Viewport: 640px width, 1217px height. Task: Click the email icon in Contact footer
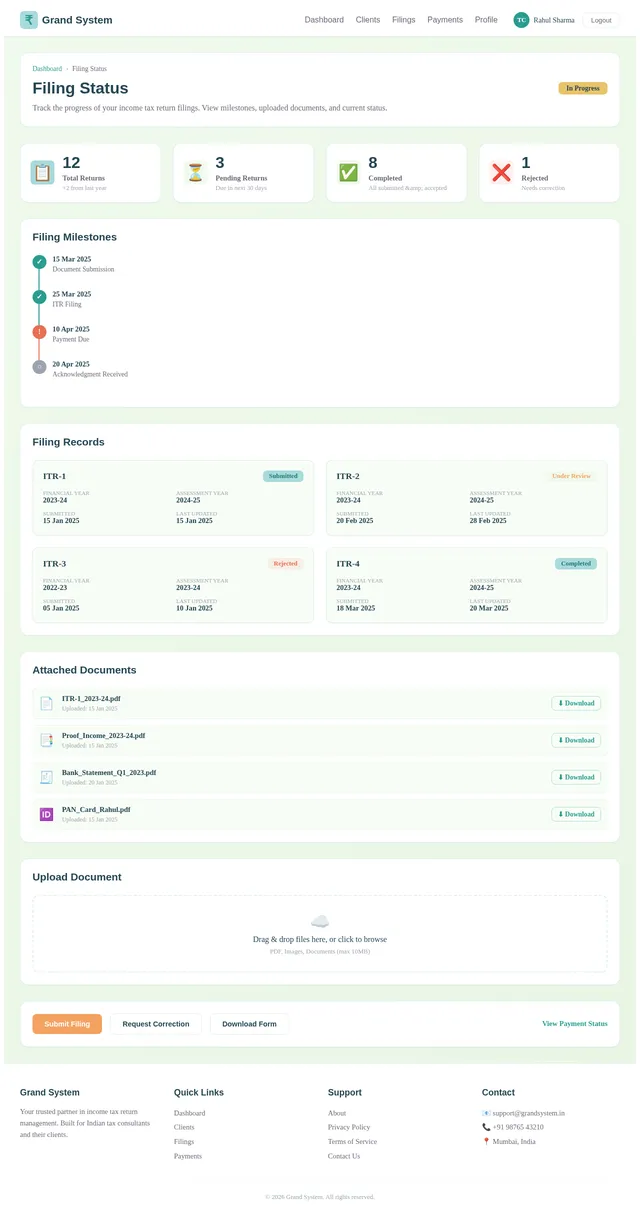tap(486, 1113)
